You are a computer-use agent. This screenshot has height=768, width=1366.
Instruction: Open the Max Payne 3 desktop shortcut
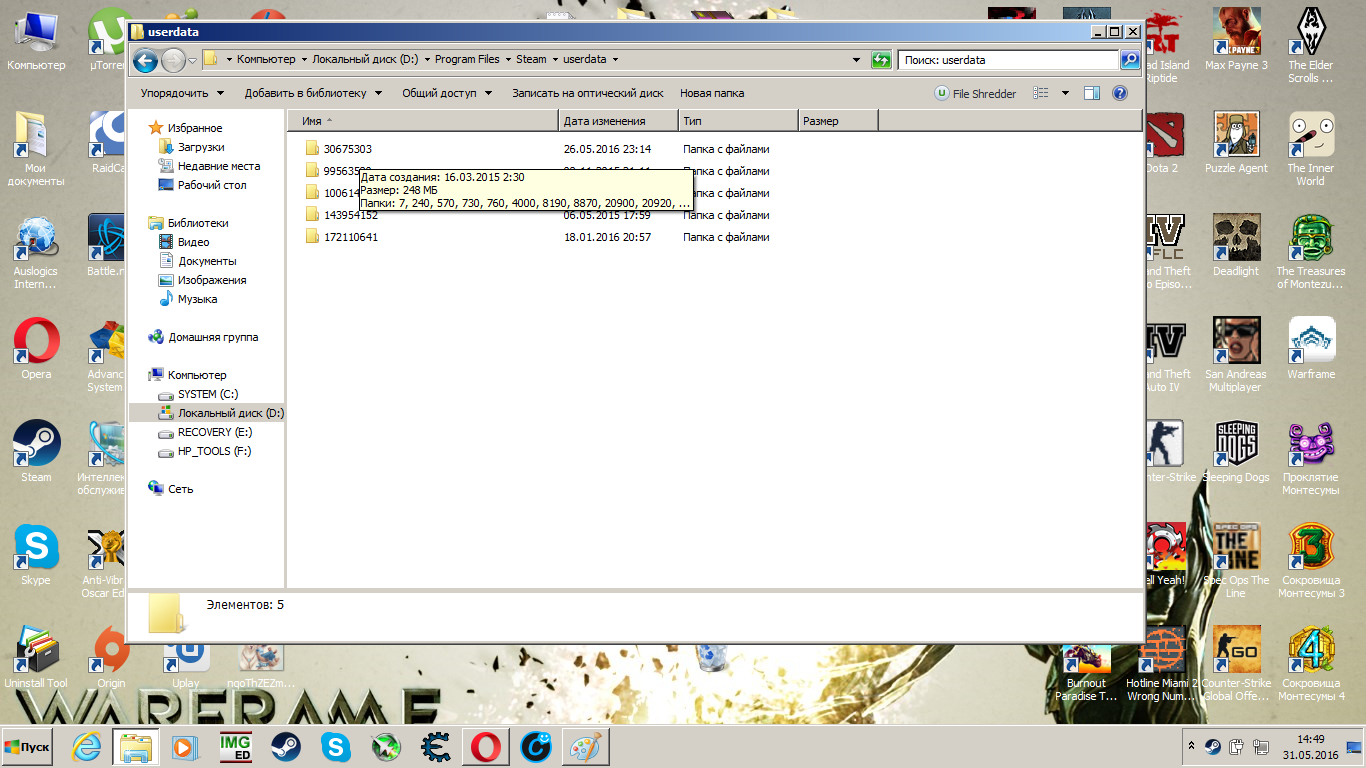point(1236,39)
